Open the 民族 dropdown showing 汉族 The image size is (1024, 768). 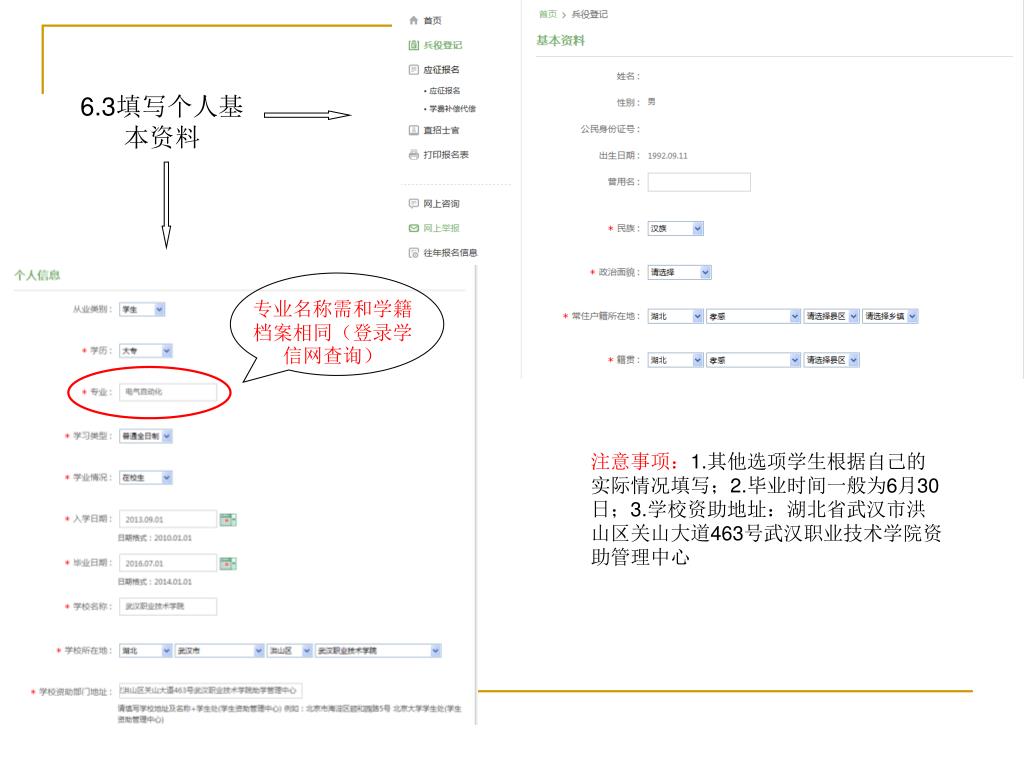point(675,229)
